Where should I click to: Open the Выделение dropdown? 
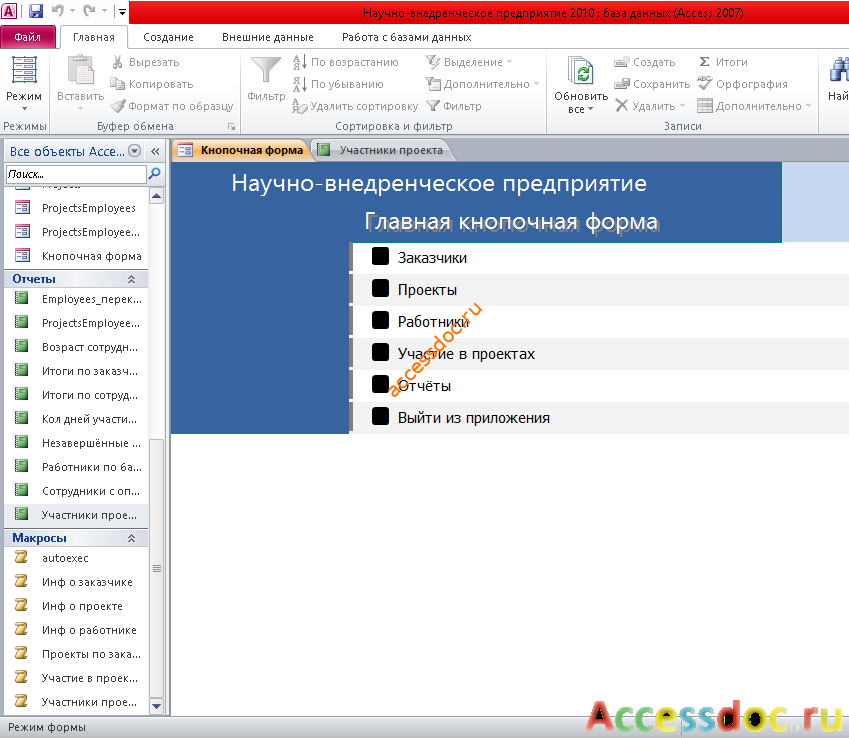468,62
